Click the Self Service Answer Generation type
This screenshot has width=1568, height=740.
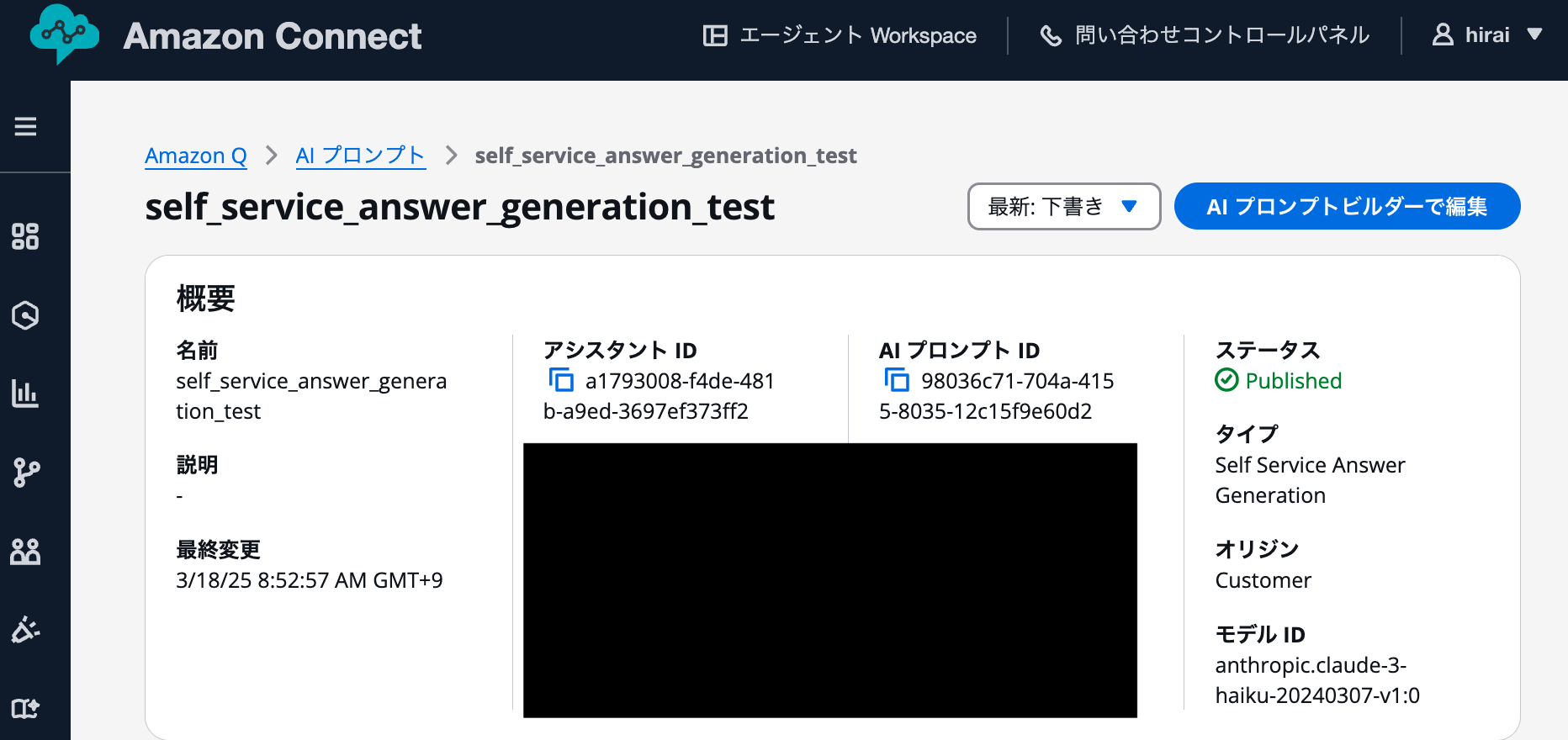[1310, 480]
